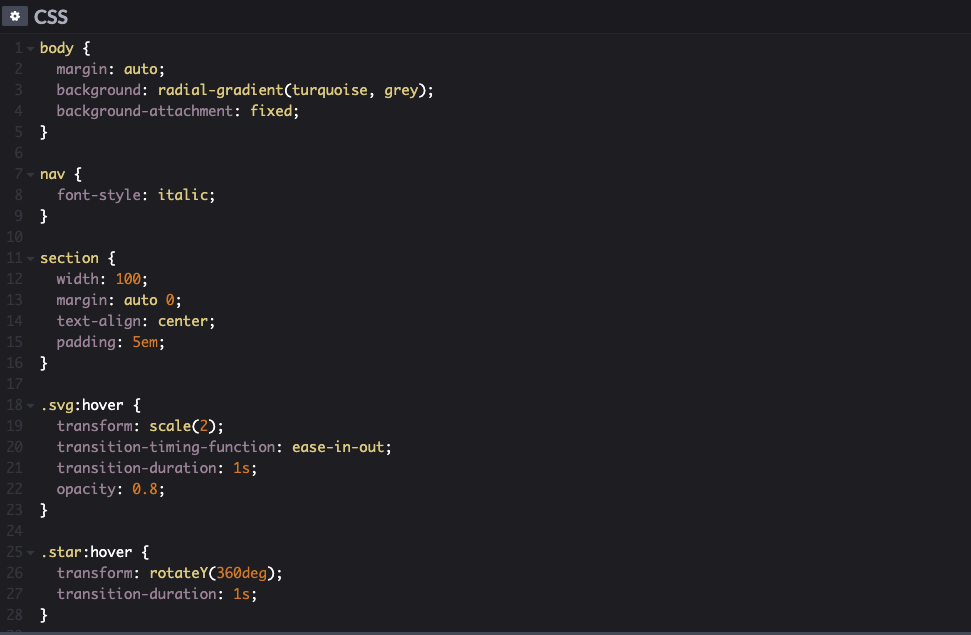Click the font-style italic value
This screenshot has height=635, width=971.
tap(184, 194)
